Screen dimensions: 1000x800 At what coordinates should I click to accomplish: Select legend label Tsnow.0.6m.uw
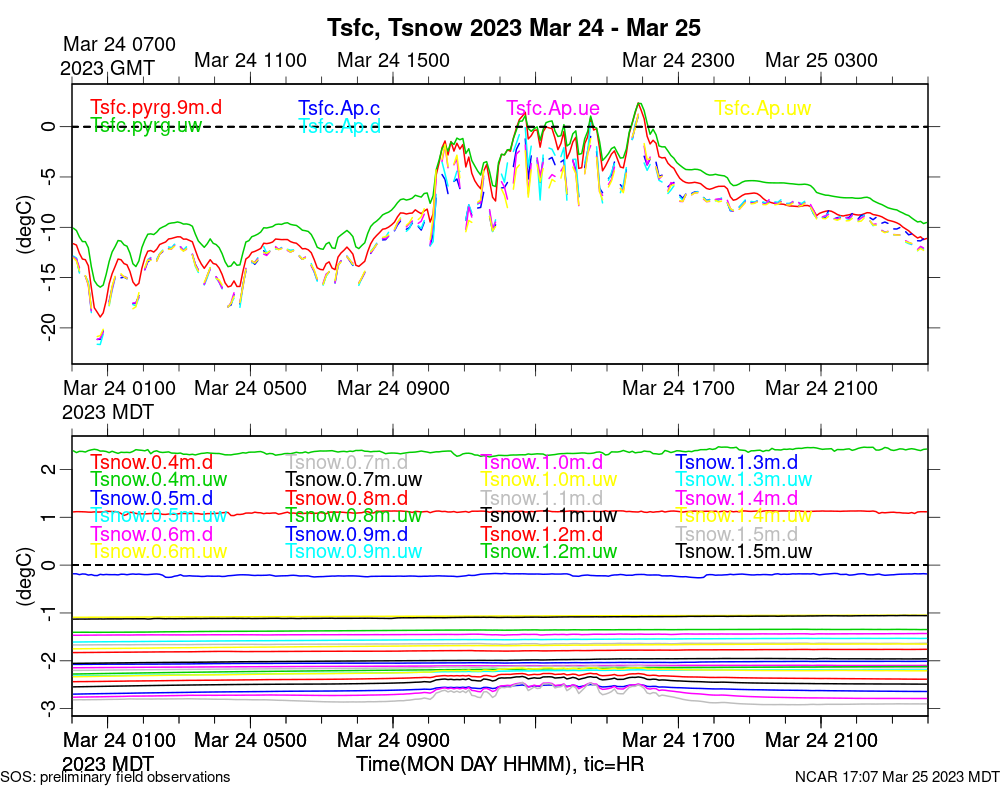(x=159, y=551)
